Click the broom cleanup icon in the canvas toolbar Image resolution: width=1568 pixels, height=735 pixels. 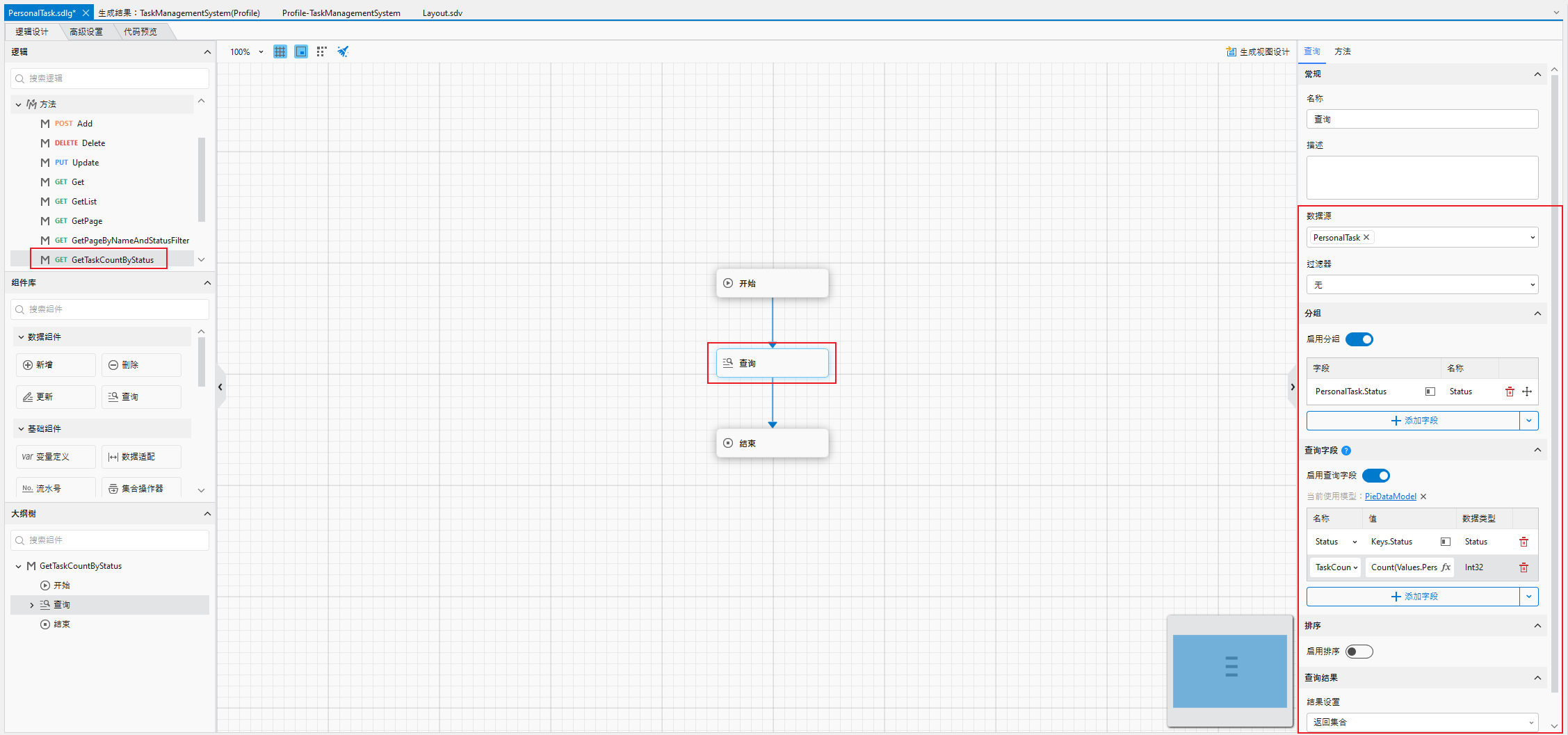pos(342,51)
